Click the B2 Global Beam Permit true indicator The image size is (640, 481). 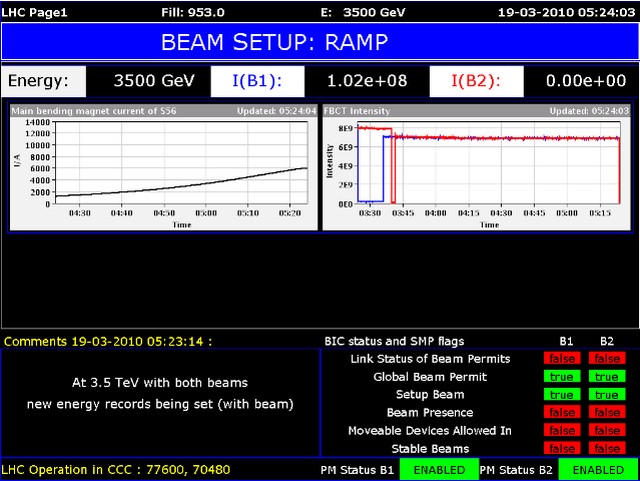(x=607, y=376)
